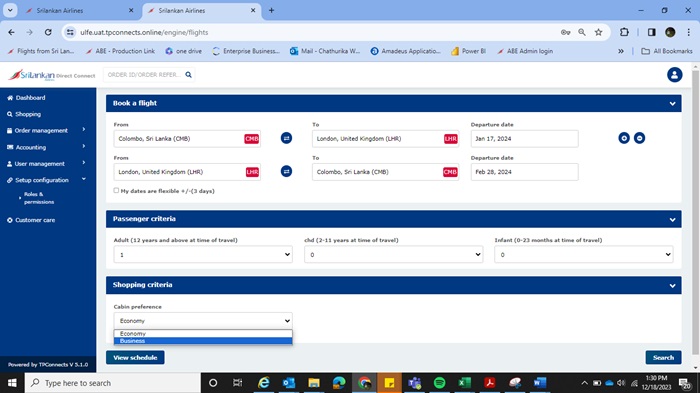
Task: Toggle the Cabin preference dropdown
Action: pos(203,321)
